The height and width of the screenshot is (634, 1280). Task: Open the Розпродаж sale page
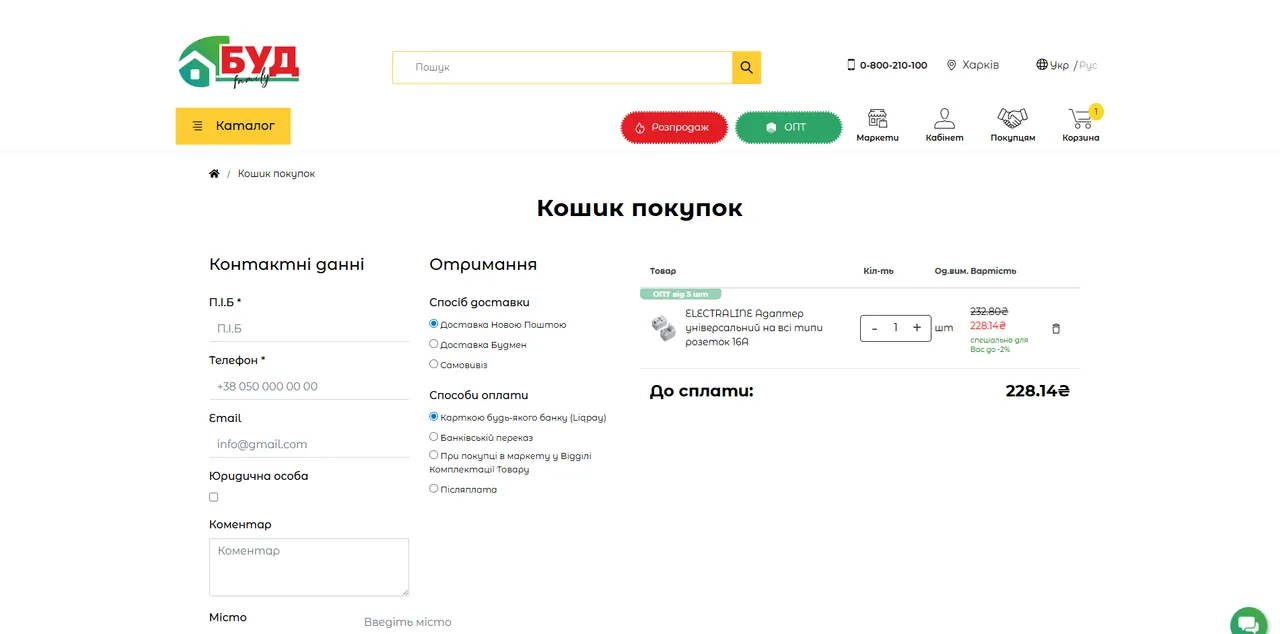tap(675, 128)
